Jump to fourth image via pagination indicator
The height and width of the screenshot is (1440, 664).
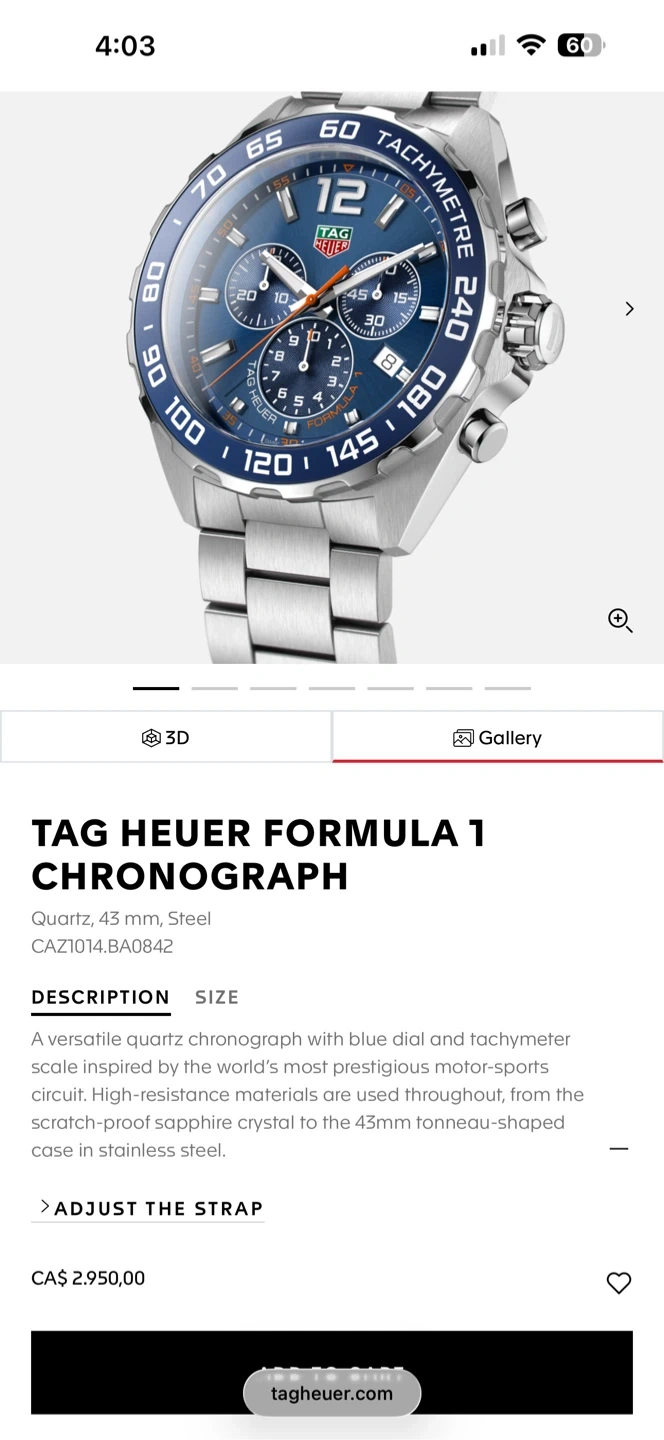click(332, 688)
